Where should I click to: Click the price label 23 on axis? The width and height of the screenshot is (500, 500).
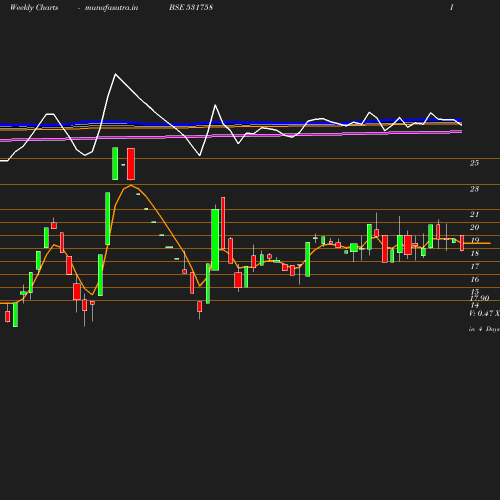[x=474, y=189]
